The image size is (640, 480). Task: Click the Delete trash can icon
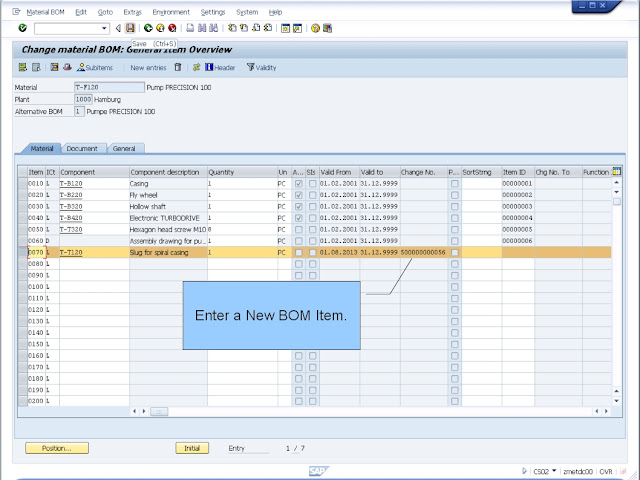178,67
